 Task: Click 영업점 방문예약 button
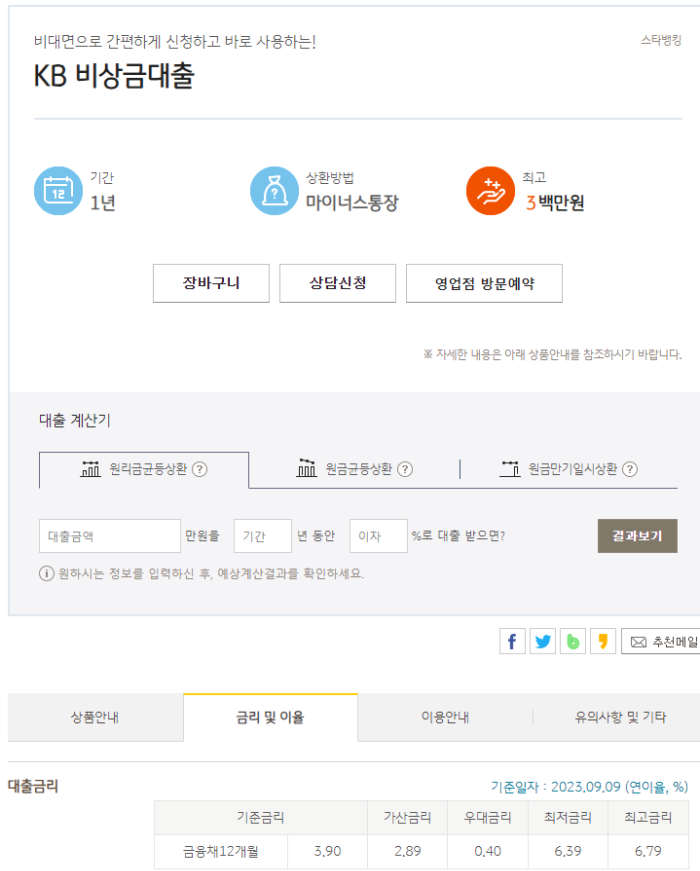[x=484, y=283]
